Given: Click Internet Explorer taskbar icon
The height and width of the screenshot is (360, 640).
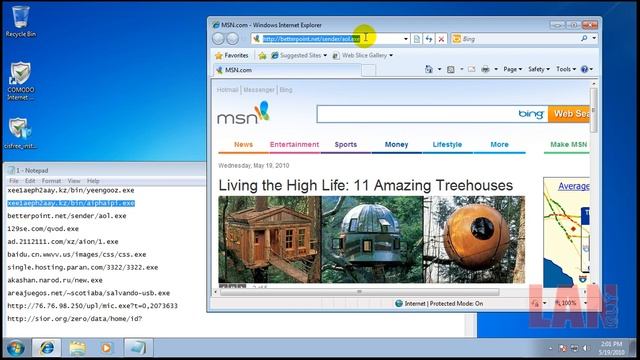Looking at the screenshot, I should point(47,348).
